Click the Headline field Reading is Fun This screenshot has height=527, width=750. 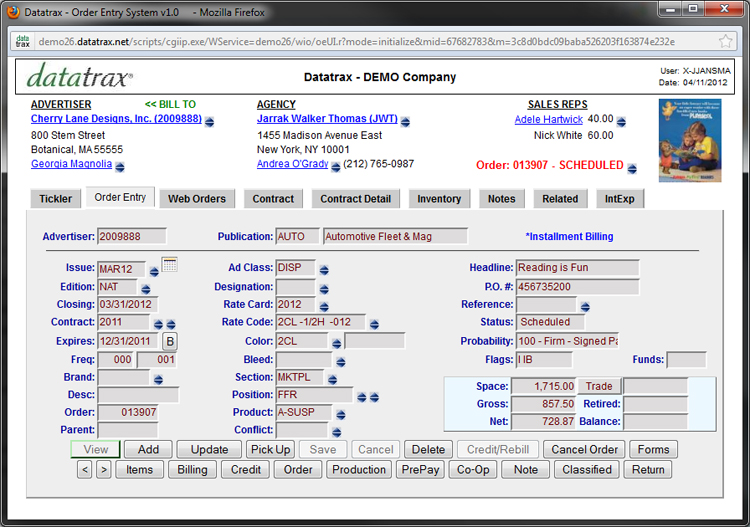point(577,268)
